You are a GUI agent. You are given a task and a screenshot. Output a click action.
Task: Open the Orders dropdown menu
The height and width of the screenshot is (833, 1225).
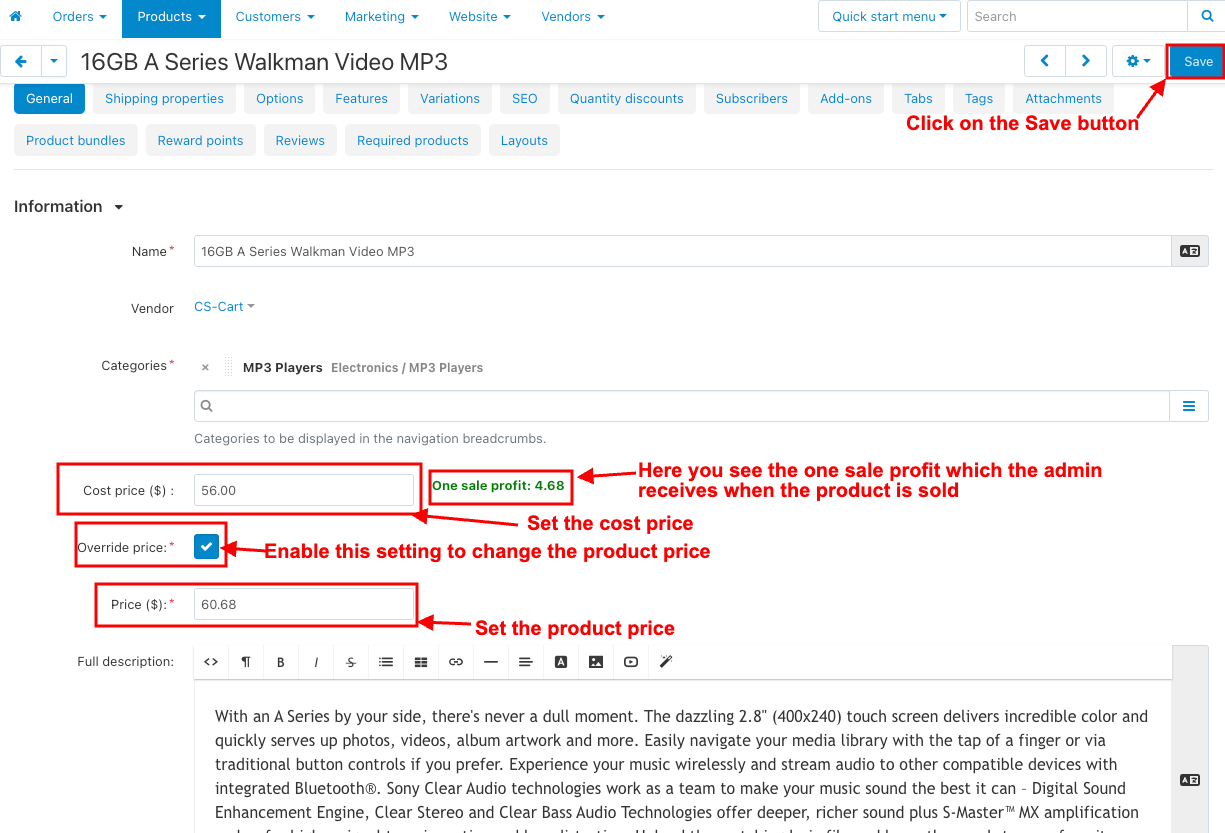pyautogui.click(x=79, y=16)
